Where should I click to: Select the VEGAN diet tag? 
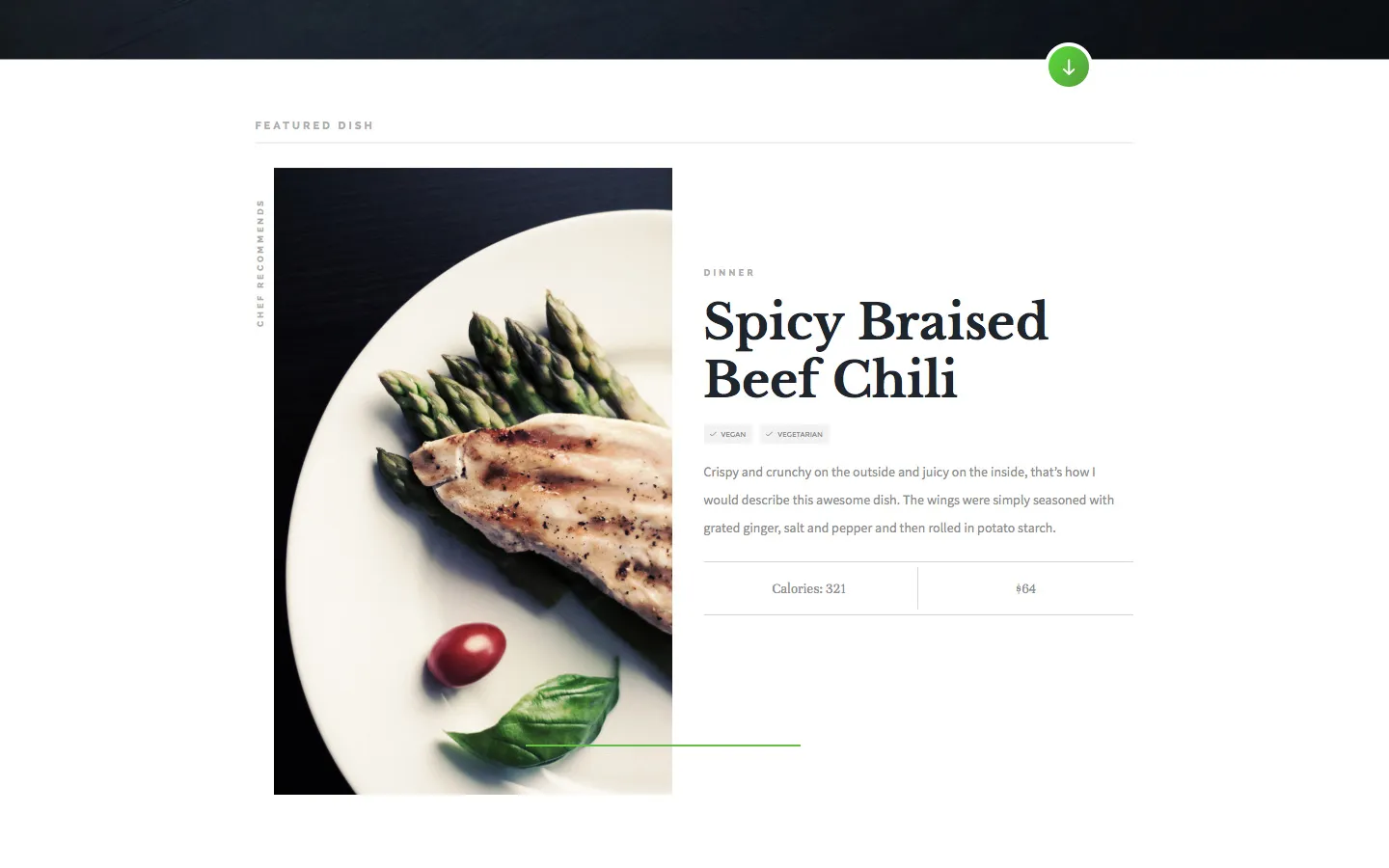(728, 434)
